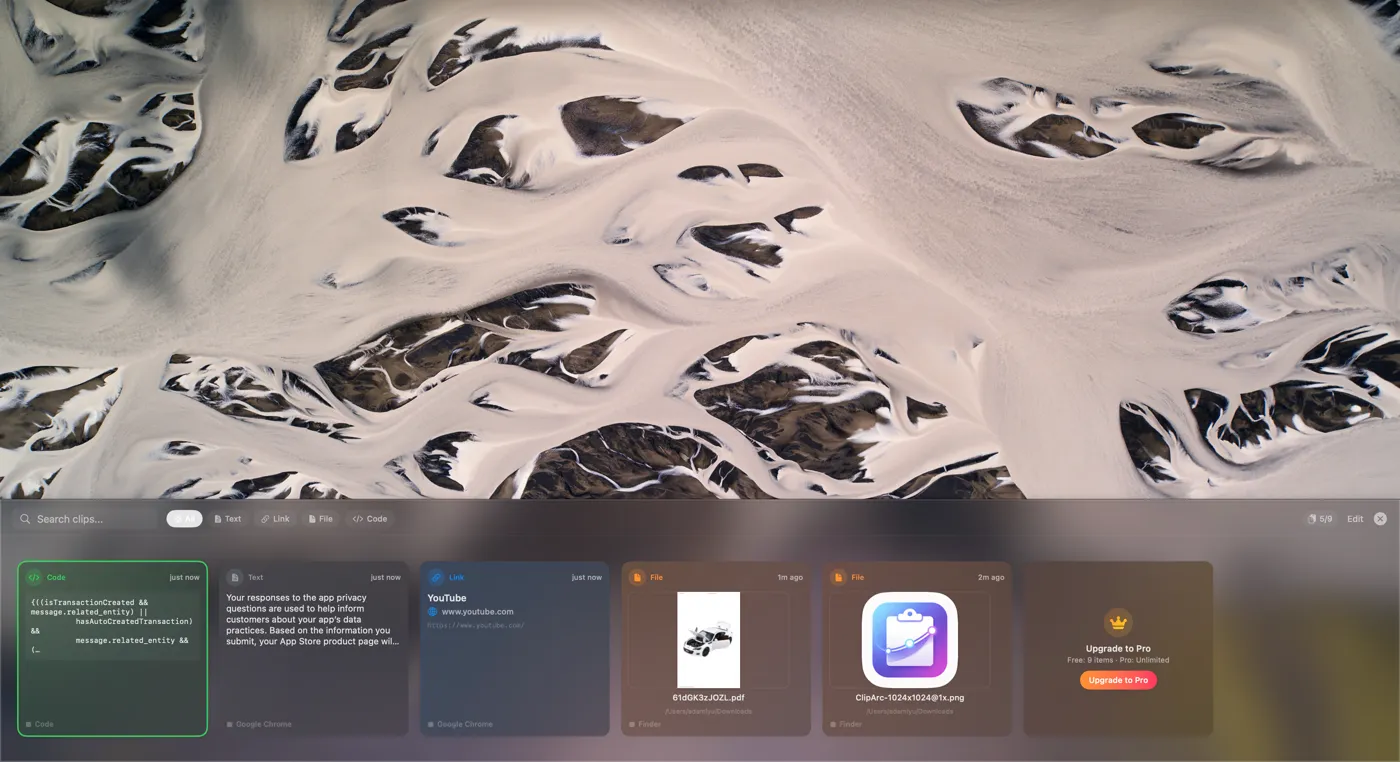Enable the Text filter pill
The image size is (1400, 762).
(228, 518)
